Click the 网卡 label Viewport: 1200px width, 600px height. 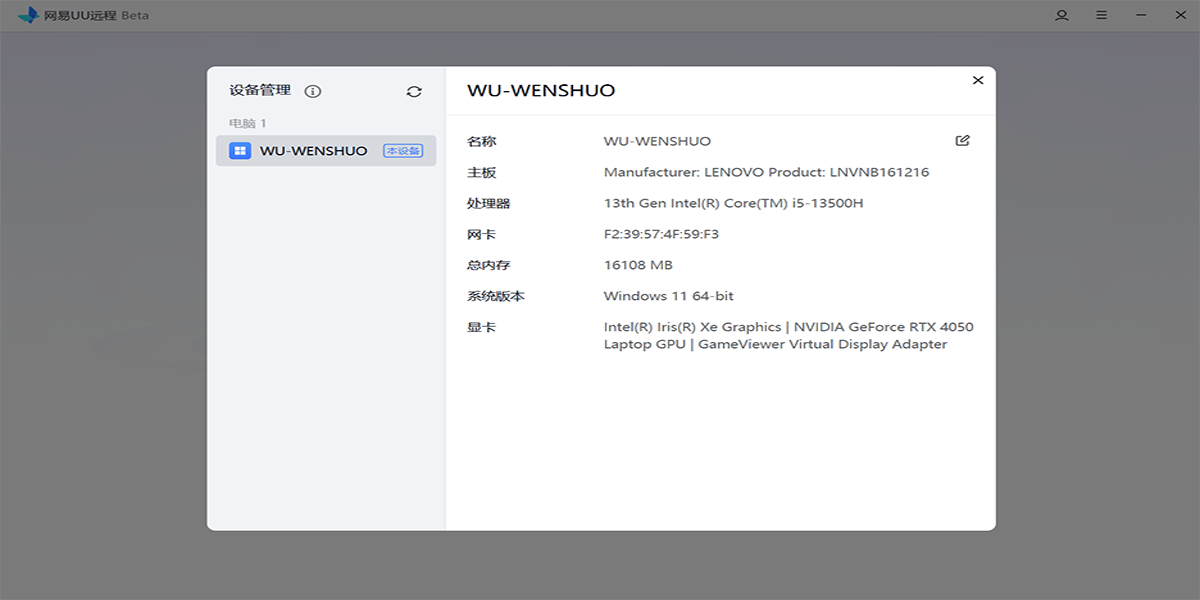[481, 234]
